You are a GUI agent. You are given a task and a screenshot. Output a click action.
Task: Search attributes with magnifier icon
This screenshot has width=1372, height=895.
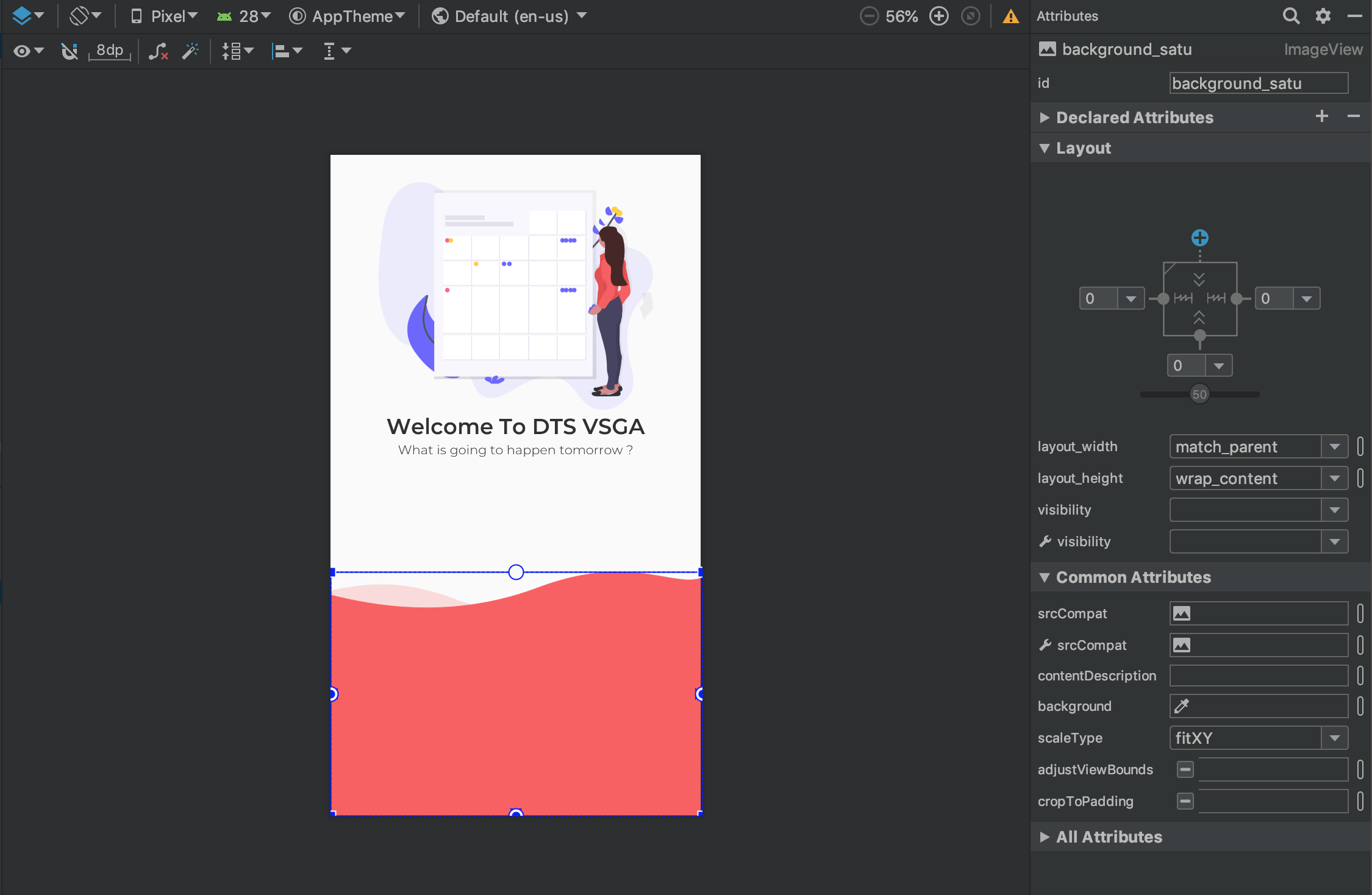coord(1291,16)
